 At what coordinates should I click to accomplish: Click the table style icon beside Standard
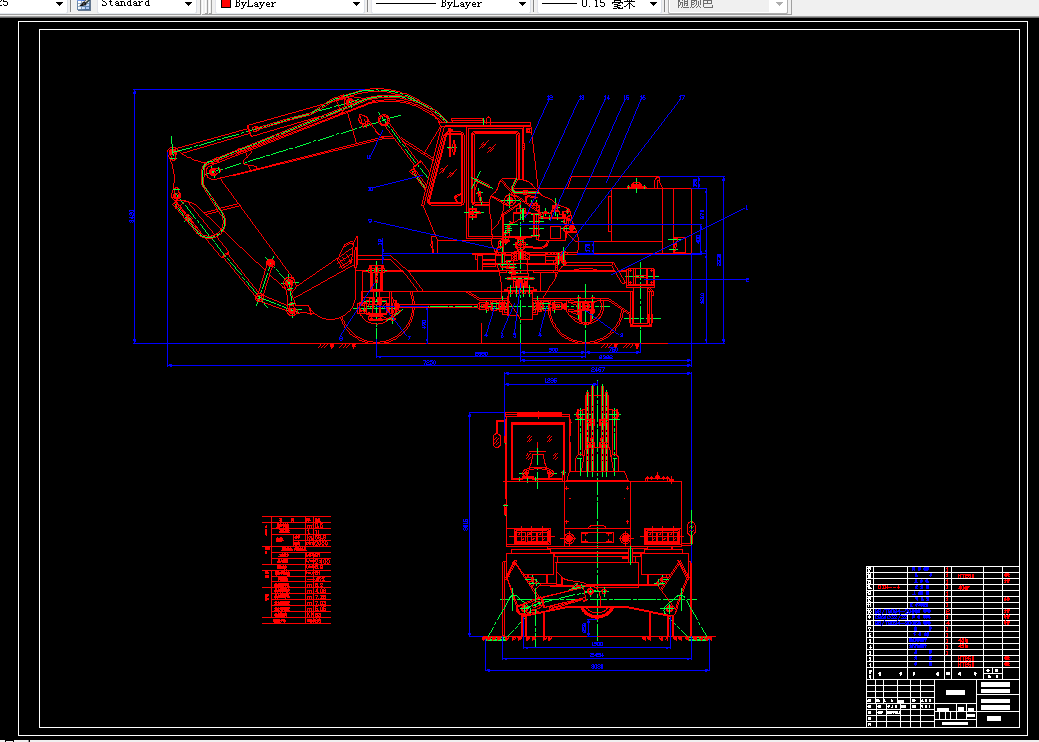tap(84, 5)
